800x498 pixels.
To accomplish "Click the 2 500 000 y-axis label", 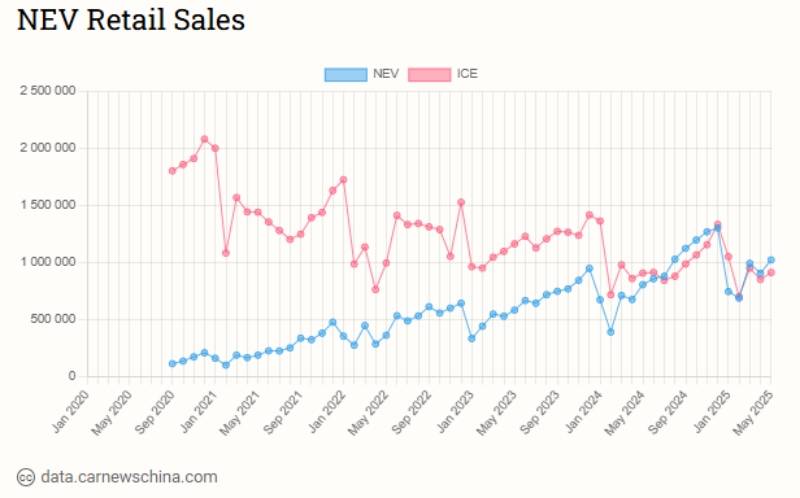I will tap(48, 91).
